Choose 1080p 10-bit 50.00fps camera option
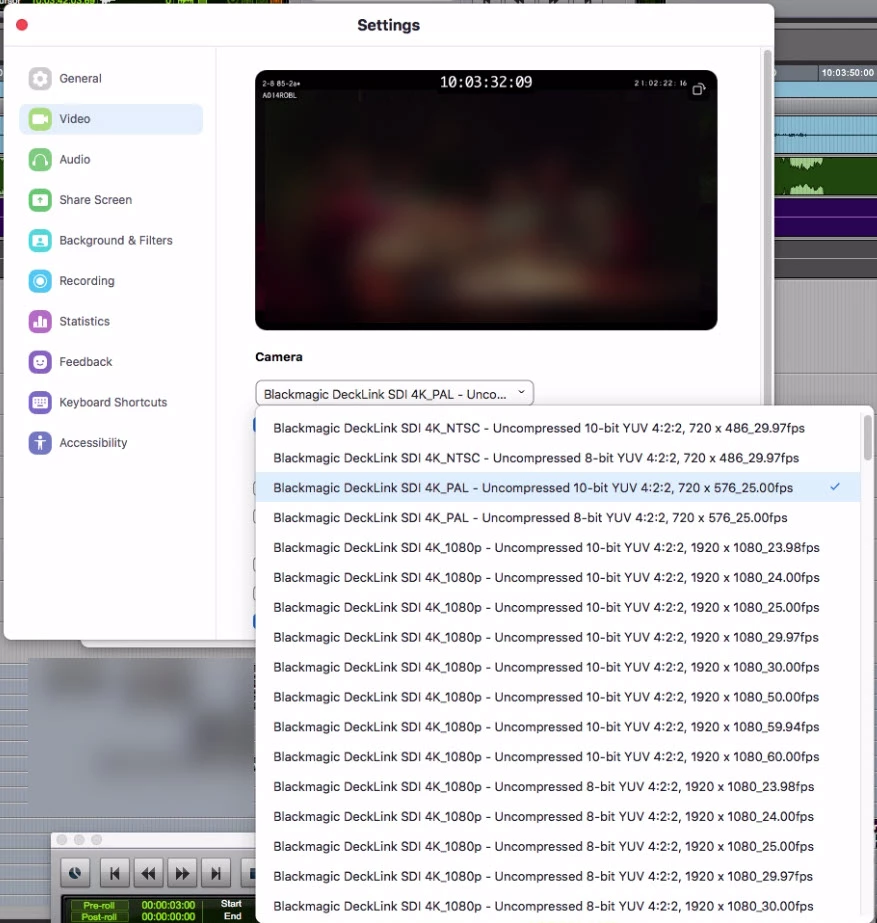 (558, 697)
